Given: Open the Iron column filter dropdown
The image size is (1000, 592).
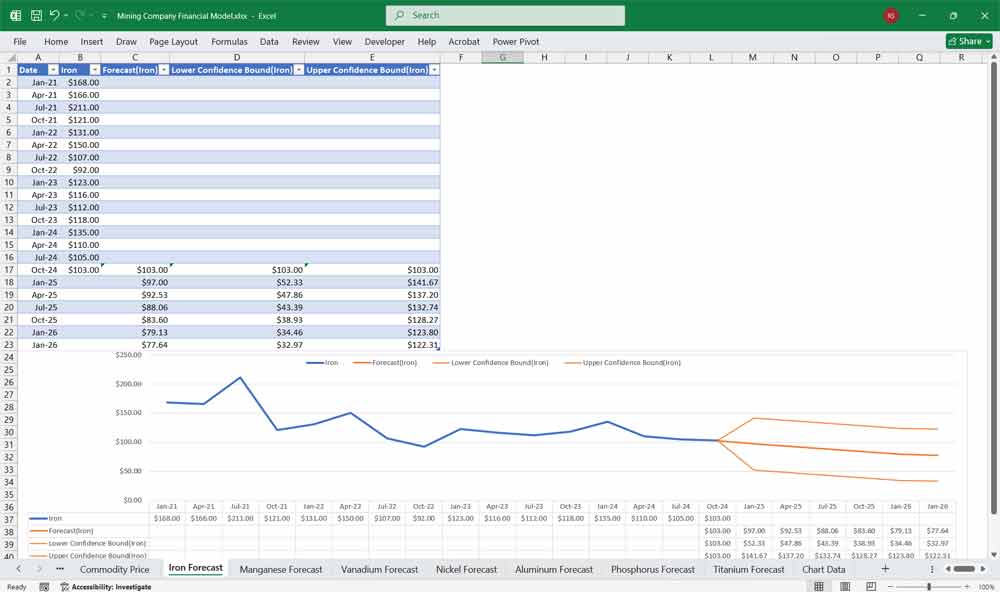Looking at the screenshot, I should coord(94,70).
